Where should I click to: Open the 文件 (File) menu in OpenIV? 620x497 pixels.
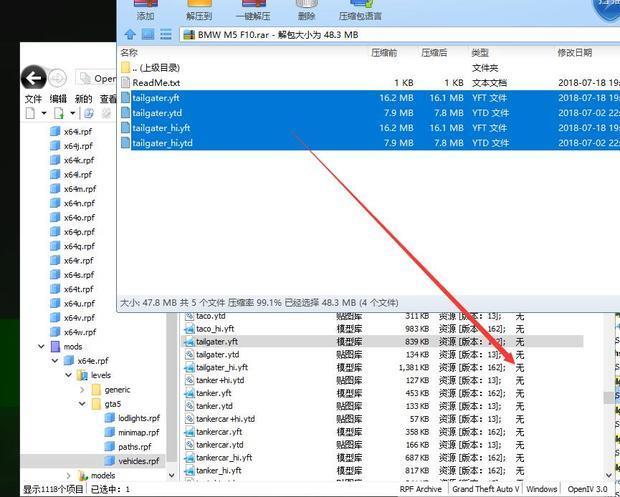click(x=33, y=99)
